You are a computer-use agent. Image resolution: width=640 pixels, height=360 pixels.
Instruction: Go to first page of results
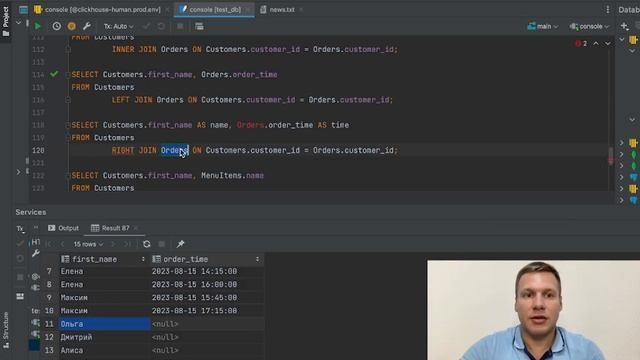tap(49, 244)
